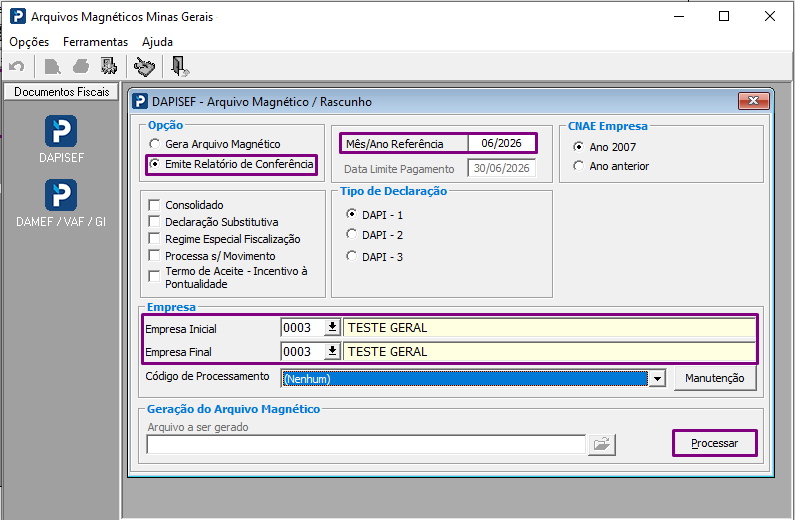Click the application logo in main title bar

click(18, 16)
